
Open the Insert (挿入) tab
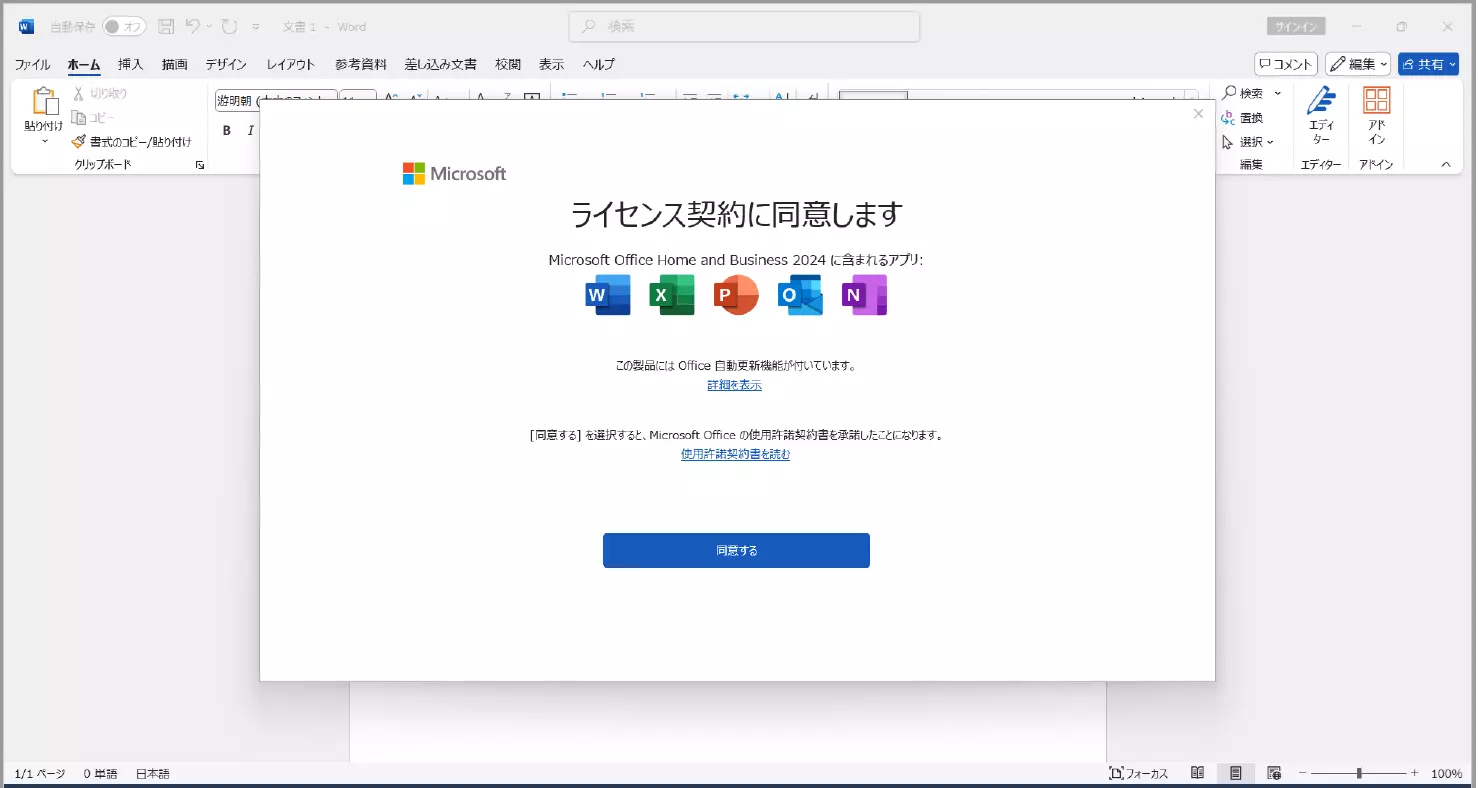click(x=131, y=64)
